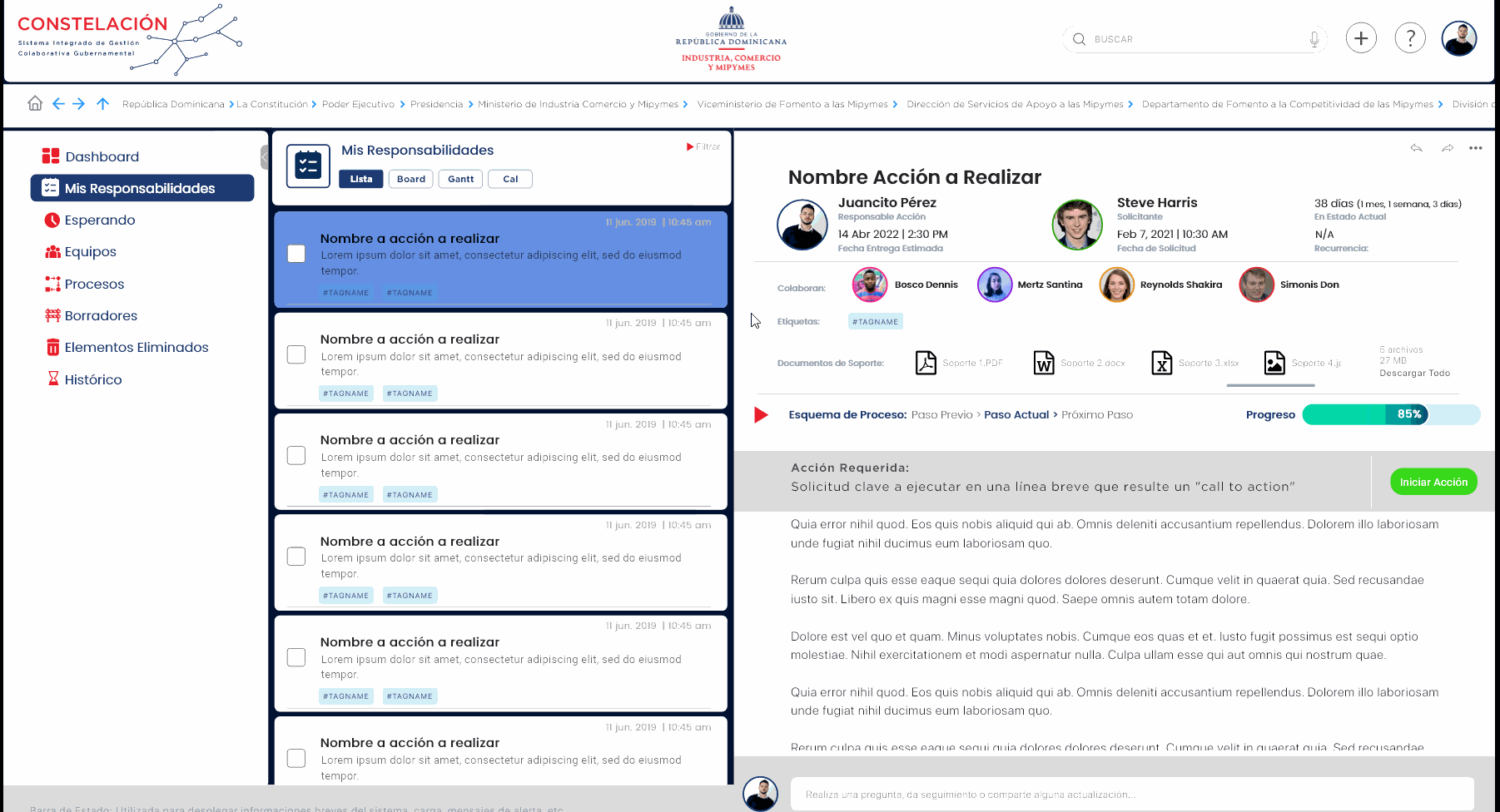The height and width of the screenshot is (812, 1500).
Task: Click the microphone icon in search bar
Action: pos(1314,39)
